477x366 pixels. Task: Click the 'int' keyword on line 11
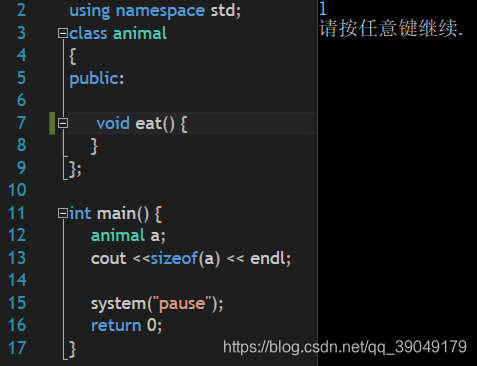click(80, 213)
